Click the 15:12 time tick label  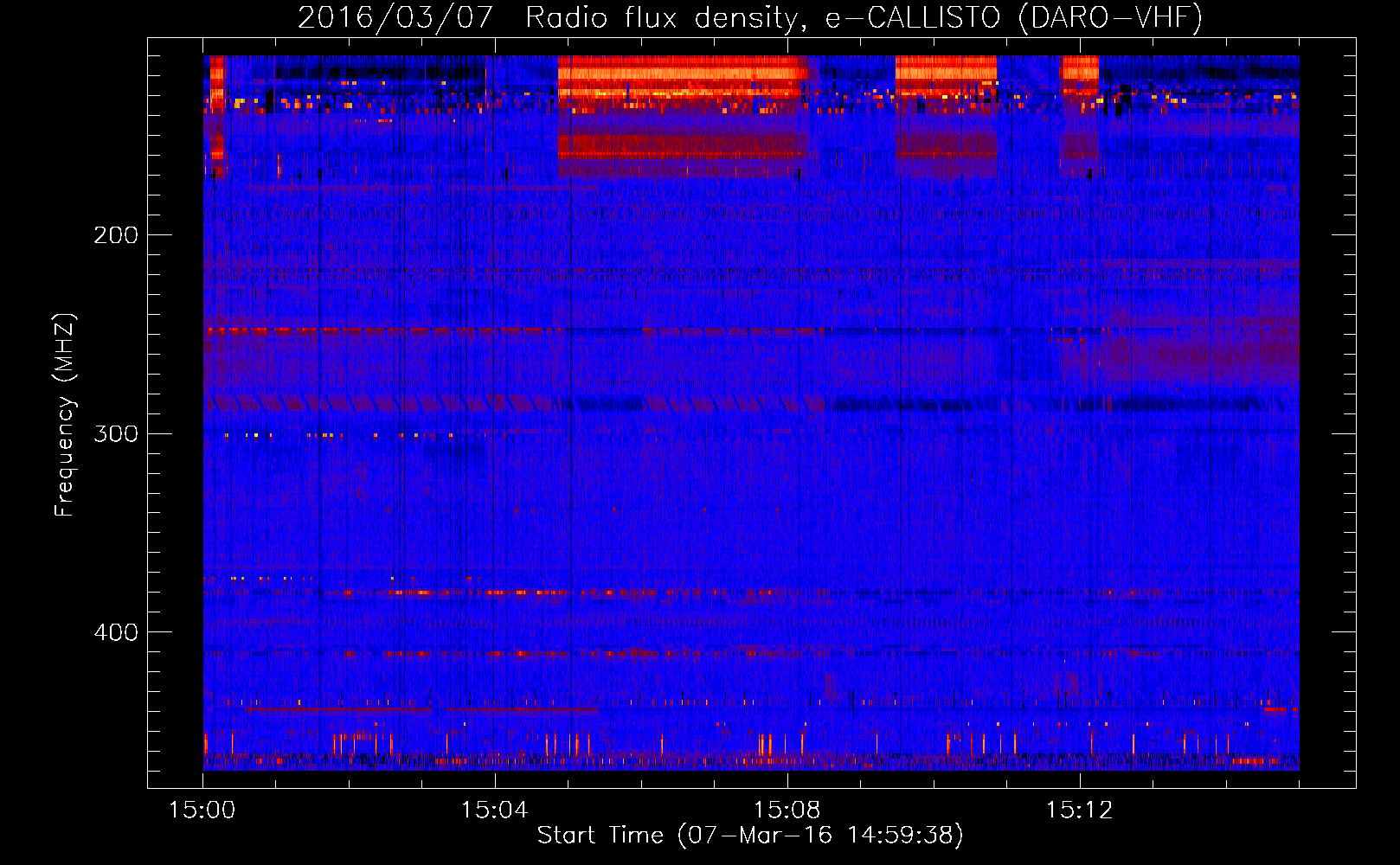(1080, 811)
